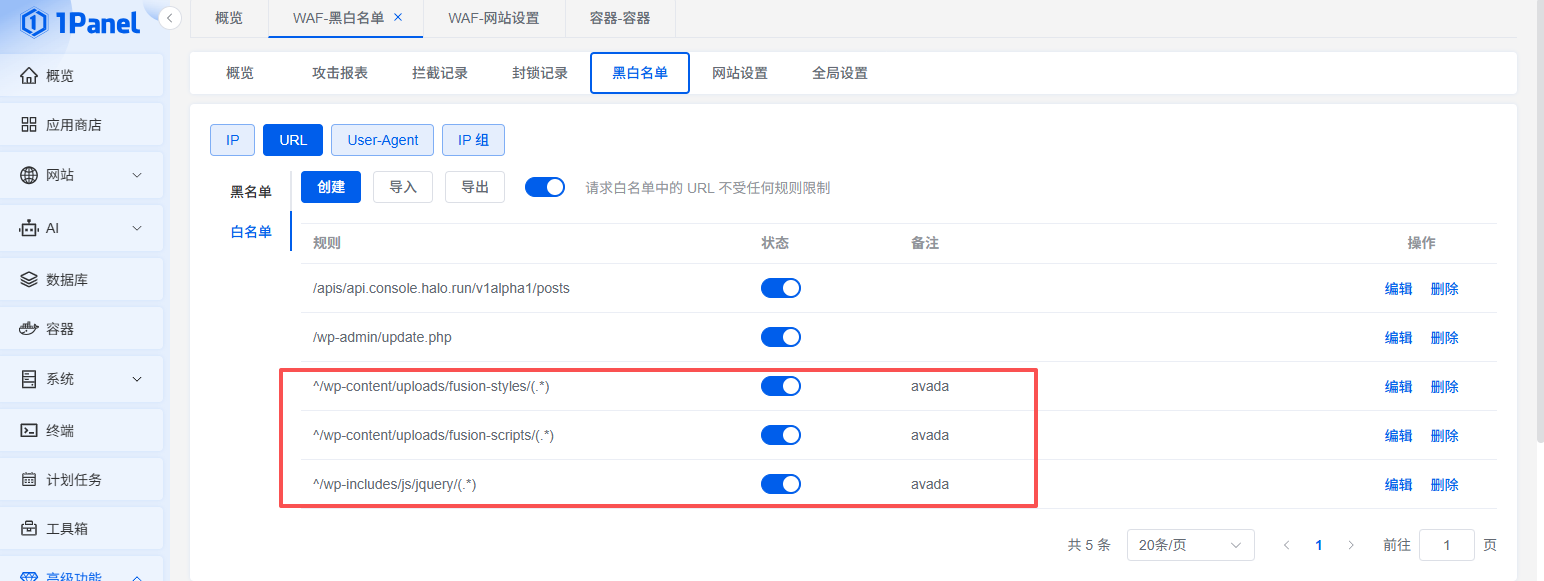Viewport: 1544px width, 581px height.
Task: Open the 全局设置 tab
Action: coord(840,73)
